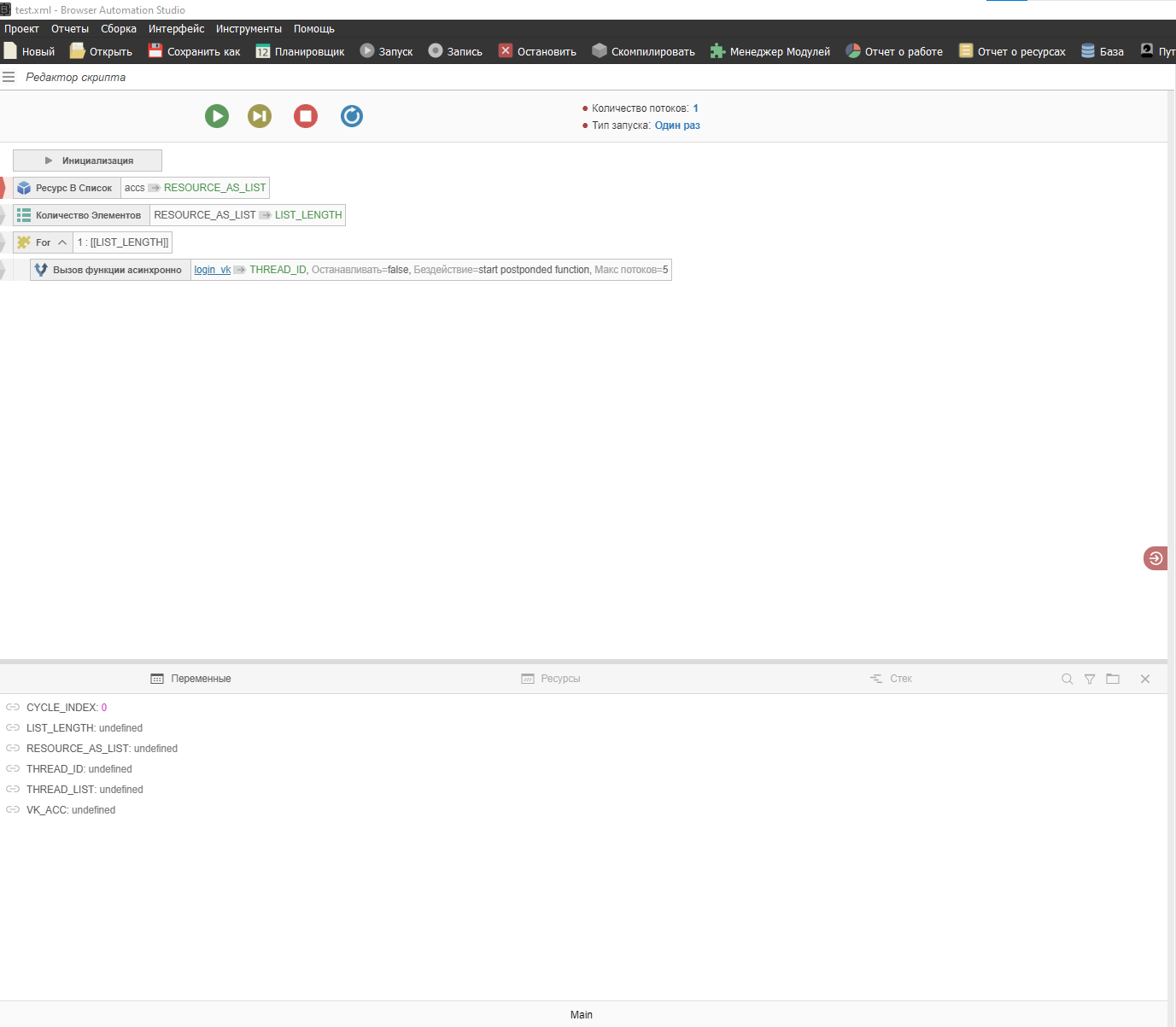Switch to the Стек tab
Image resolution: width=1176 pixels, height=1027 pixels.
[x=891, y=679]
